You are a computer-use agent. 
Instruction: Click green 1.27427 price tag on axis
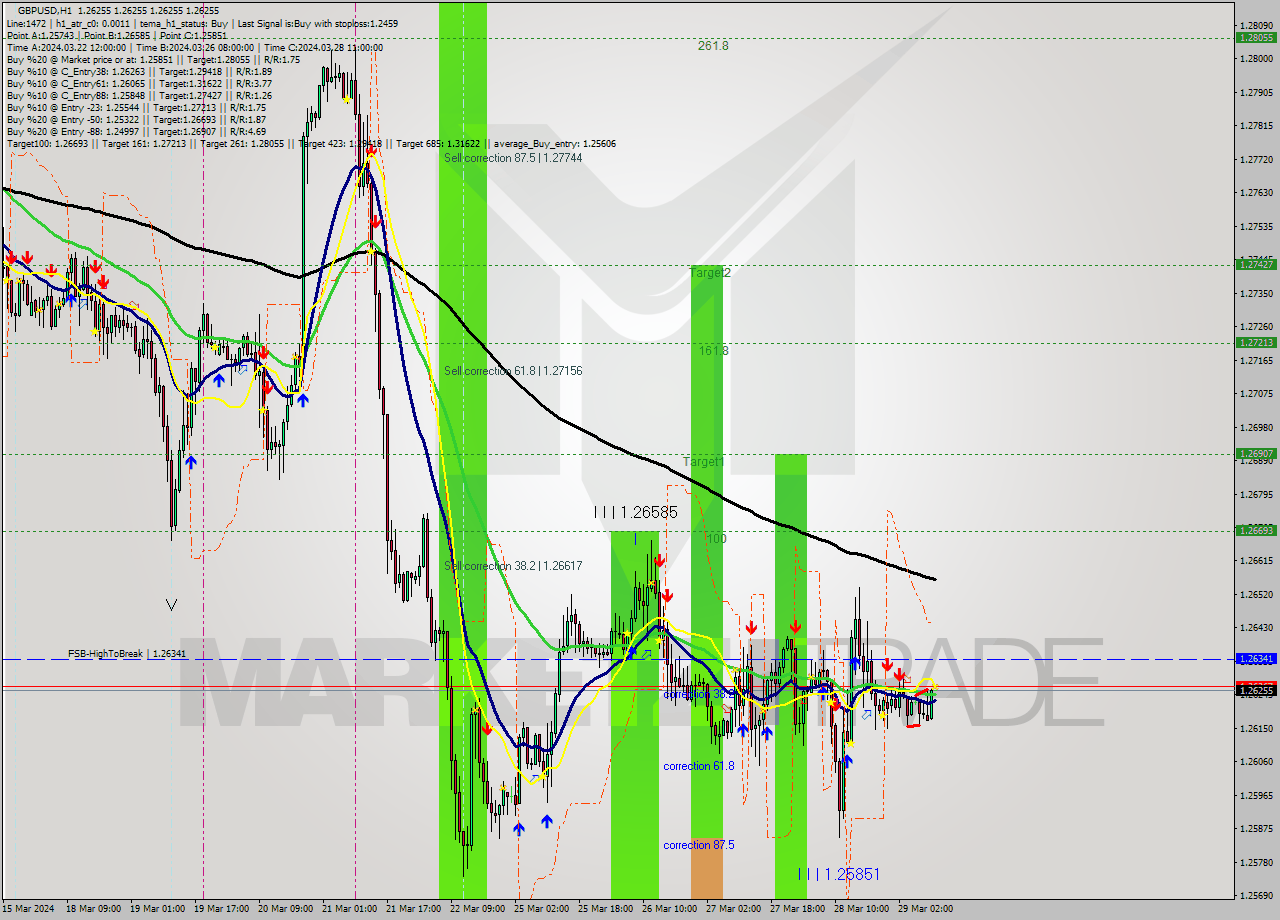tap(1255, 264)
